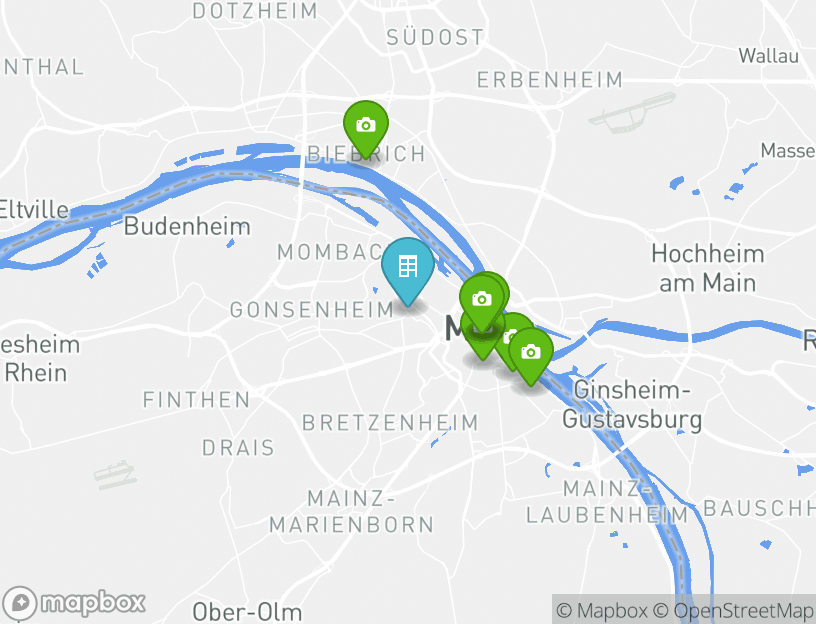Open the rightmost green camera marker by the river
This screenshot has width=816, height=624.
(x=531, y=353)
